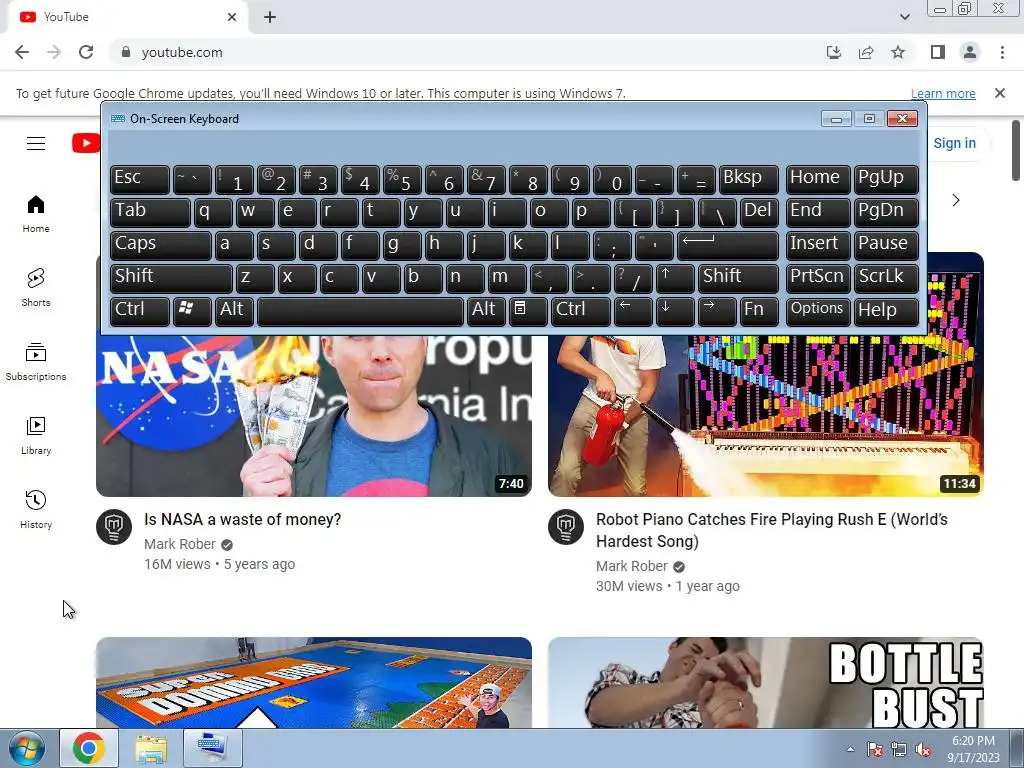Click the Windows logo key on keyboard
Viewport: 1024px width, 768px height.
192,311
